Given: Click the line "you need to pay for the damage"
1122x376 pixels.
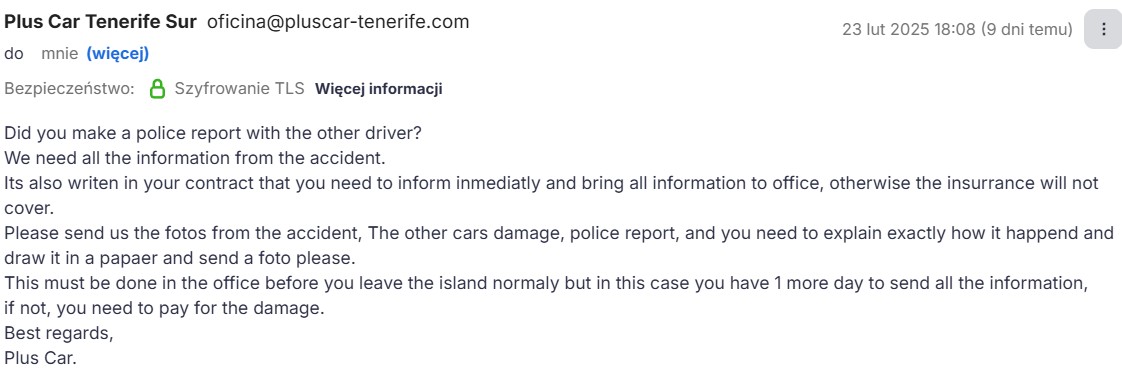Looking at the screenshot, I should tap(165, 309).
